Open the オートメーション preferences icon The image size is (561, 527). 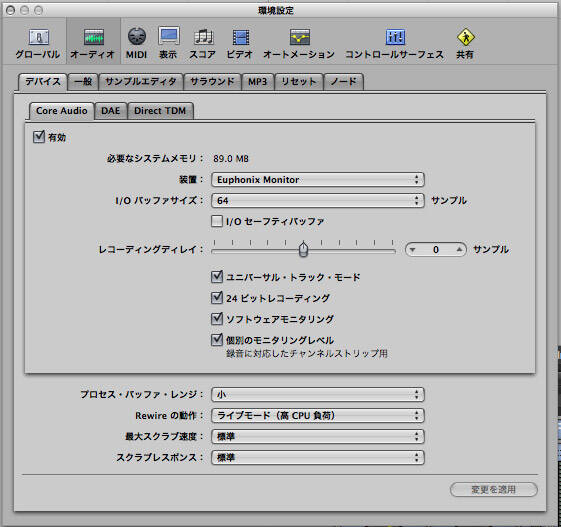(x=299, y=44)
